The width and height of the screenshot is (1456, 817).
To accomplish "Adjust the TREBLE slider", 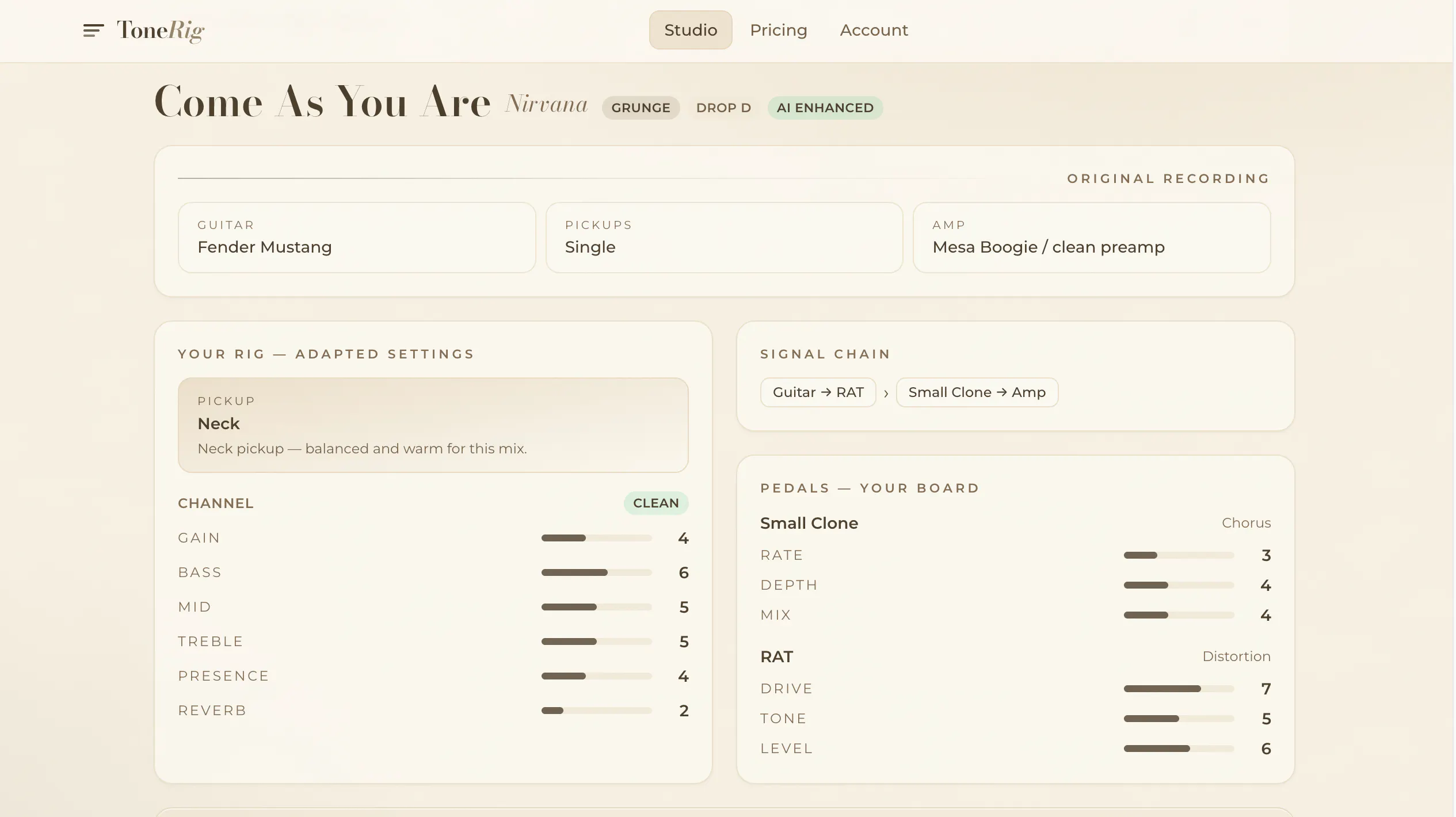I will [x=597, y=642].
